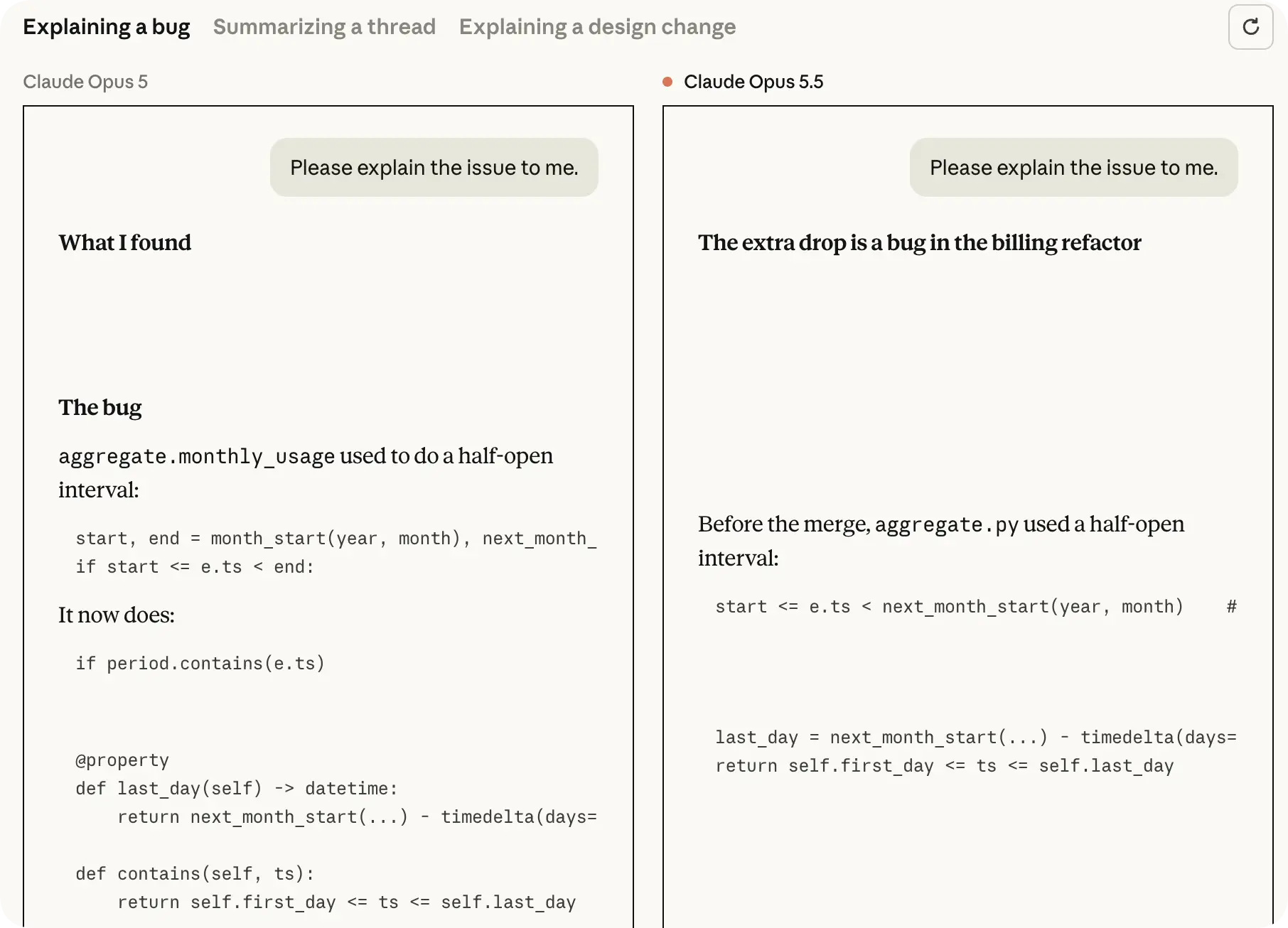Click the Claude Opus 5.5 label

pos(753,82)
